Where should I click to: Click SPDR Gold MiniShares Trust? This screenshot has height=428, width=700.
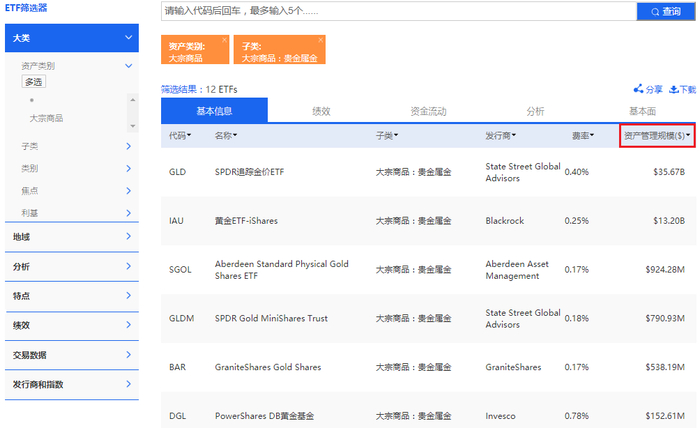271,318
